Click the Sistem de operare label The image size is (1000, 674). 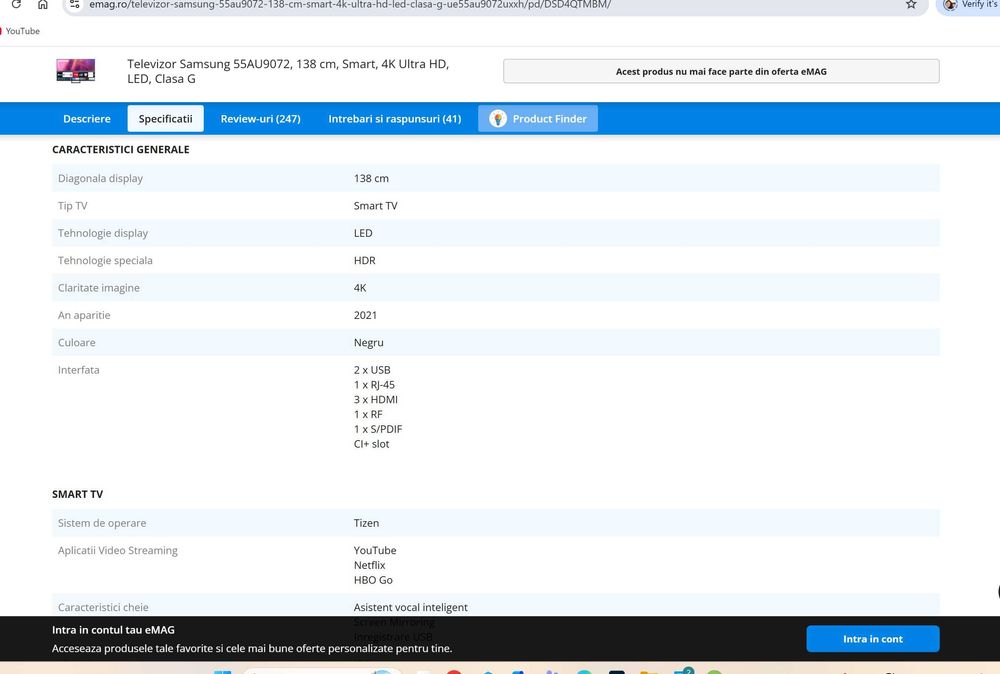(102, 524)
